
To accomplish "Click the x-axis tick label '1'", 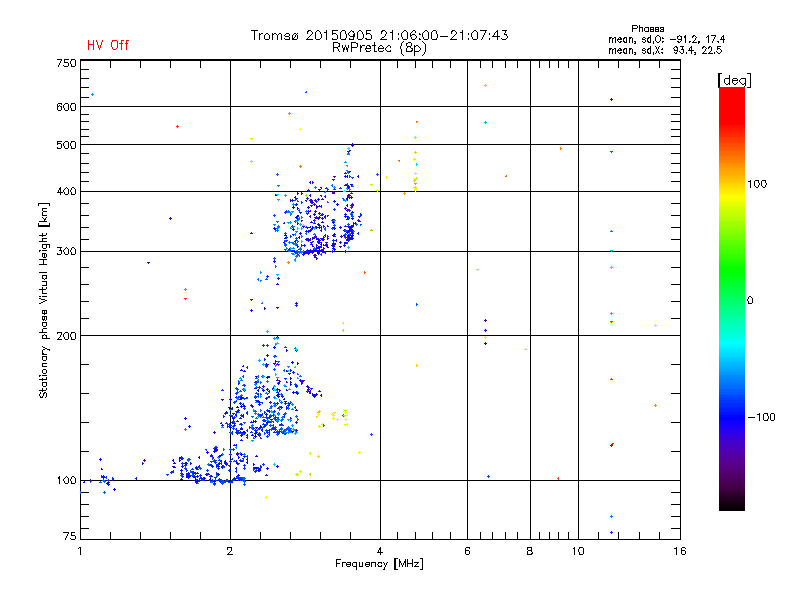I will click(80, 551).
